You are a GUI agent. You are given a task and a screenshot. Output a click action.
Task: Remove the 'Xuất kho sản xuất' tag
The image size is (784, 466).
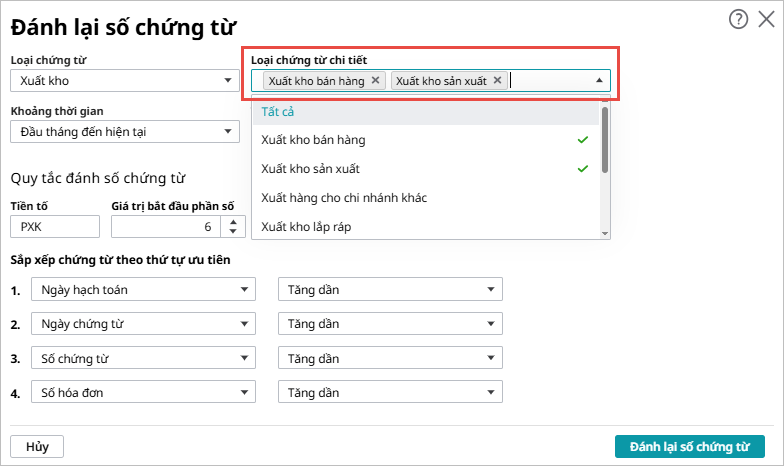tap(497, 80)
